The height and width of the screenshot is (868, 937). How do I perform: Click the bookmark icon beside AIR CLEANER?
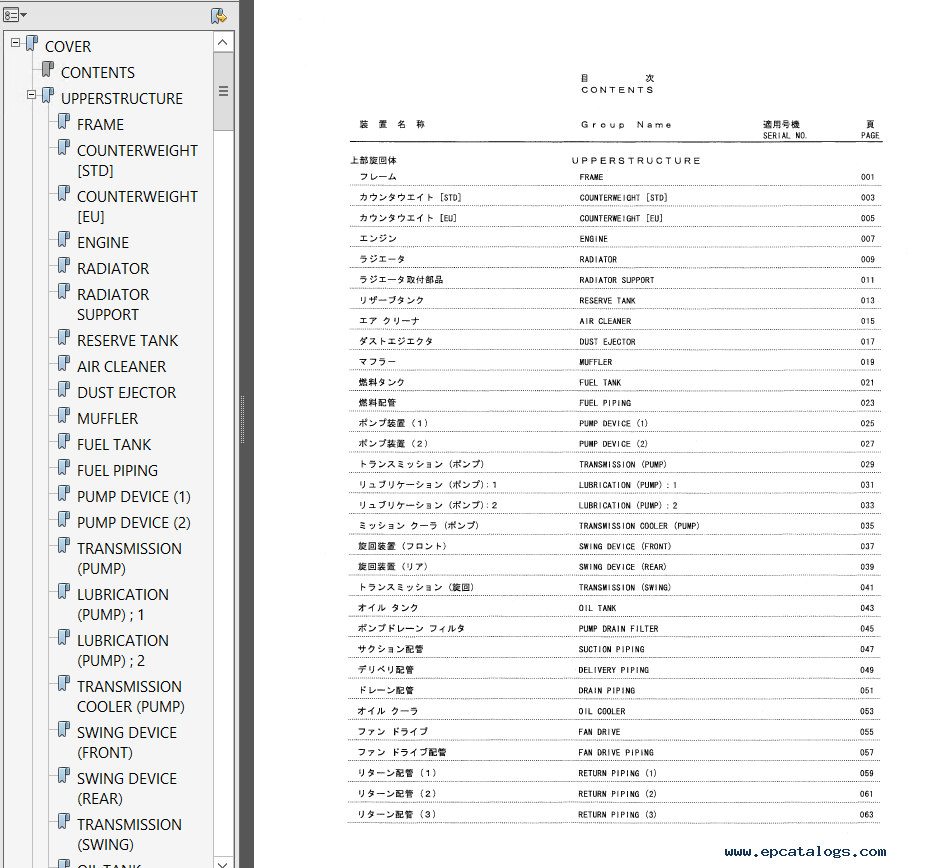coord(64,364)
